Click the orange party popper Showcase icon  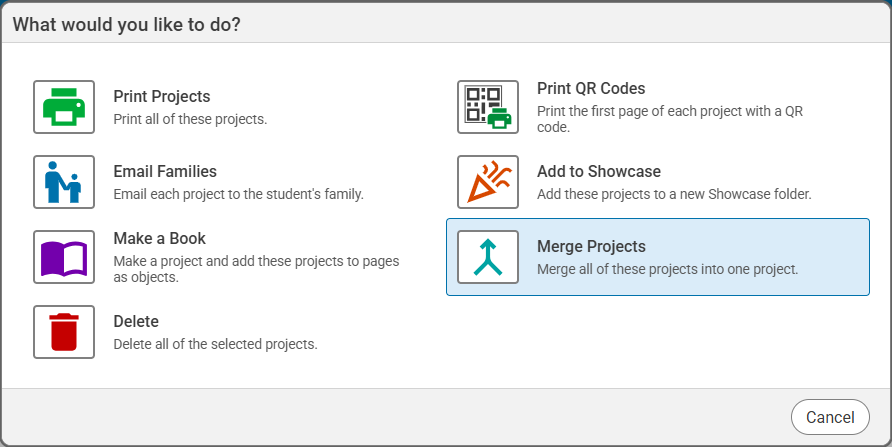pyautogui.click(x=488, y=182)
